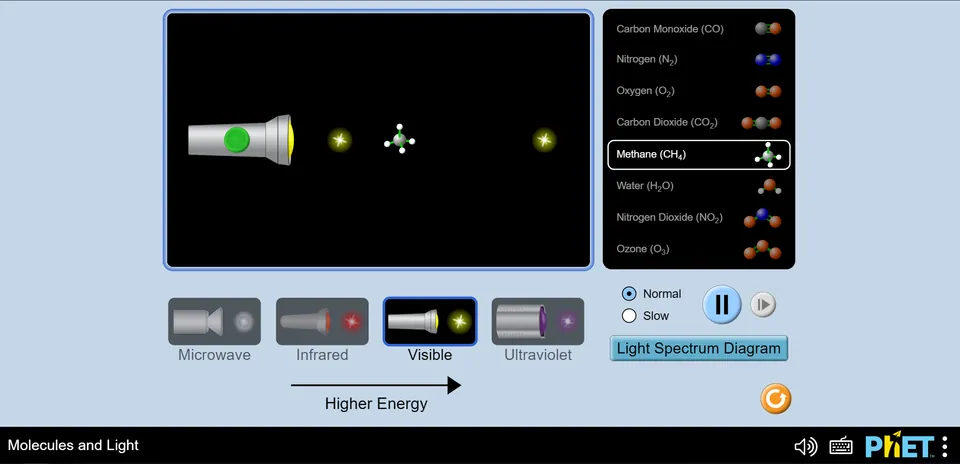Click the Microwave label text

point(214,355)
